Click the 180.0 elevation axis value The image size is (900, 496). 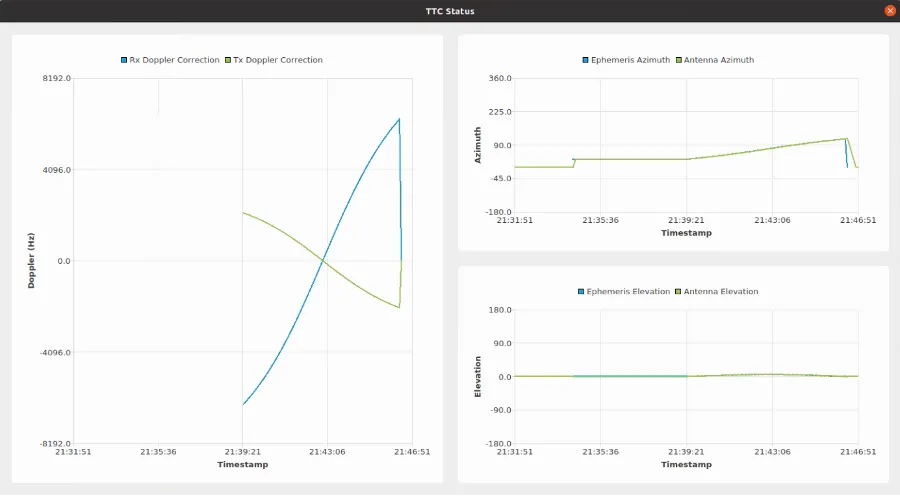500,310
